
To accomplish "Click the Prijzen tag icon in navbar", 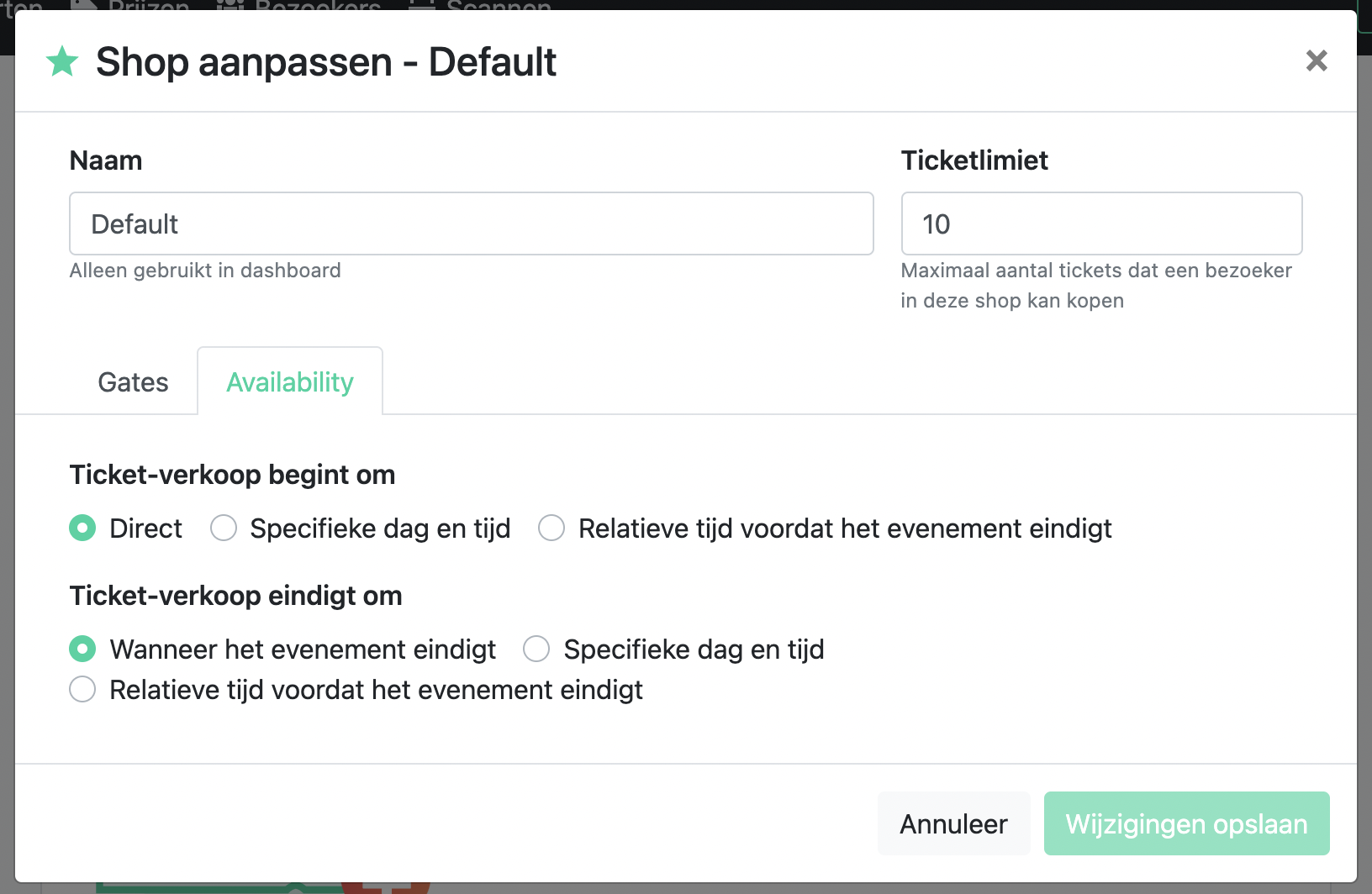I will pyautogui.click(x=85, y=5).
